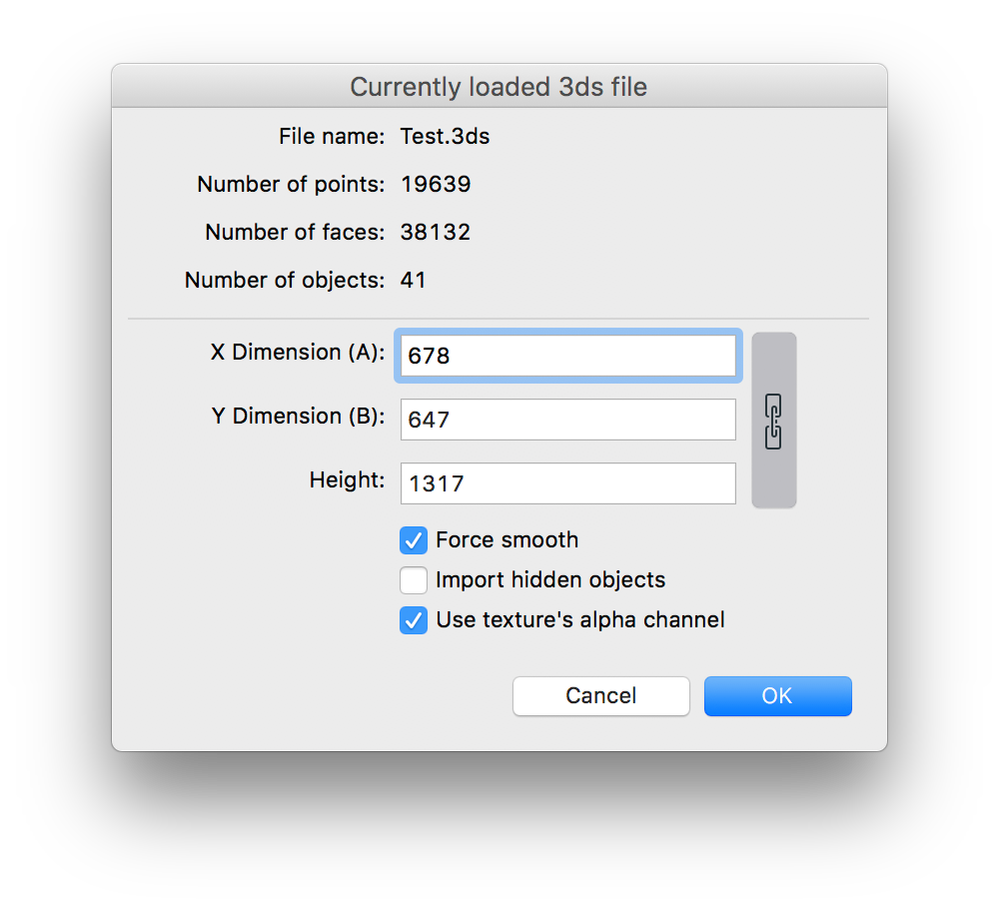
Task: Click the dialog title 'Currently loaded 3ds file'
Action: point(498,87)
